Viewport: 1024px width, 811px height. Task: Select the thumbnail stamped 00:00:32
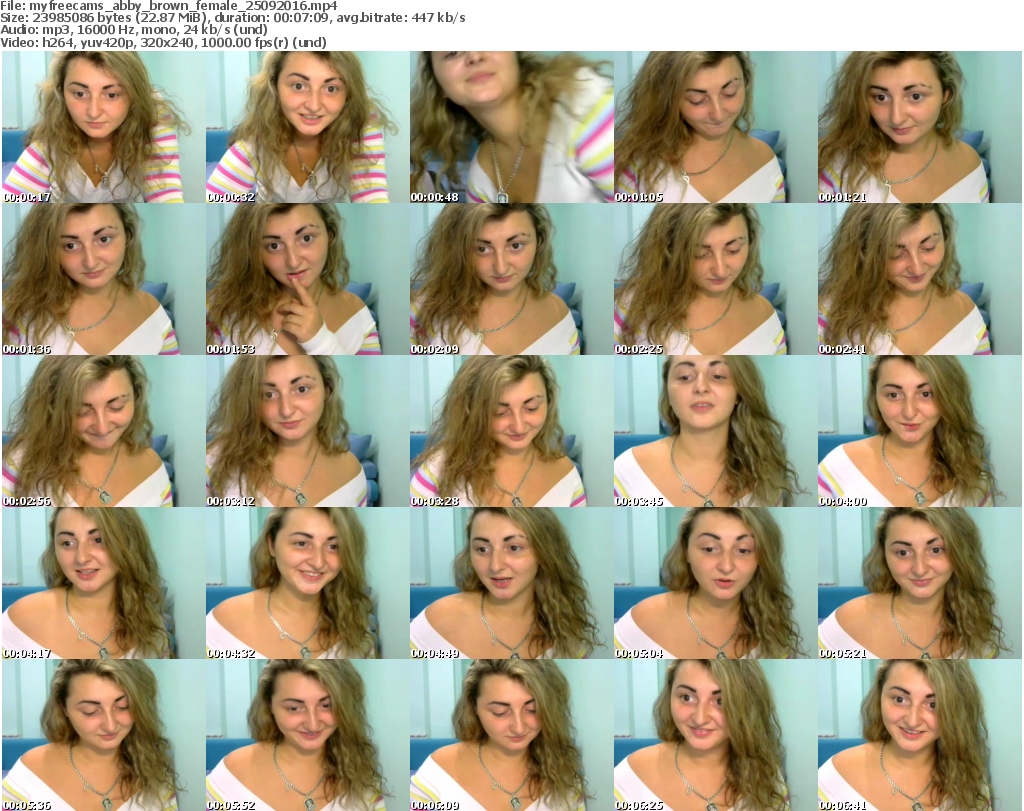[x=308, y=127]
